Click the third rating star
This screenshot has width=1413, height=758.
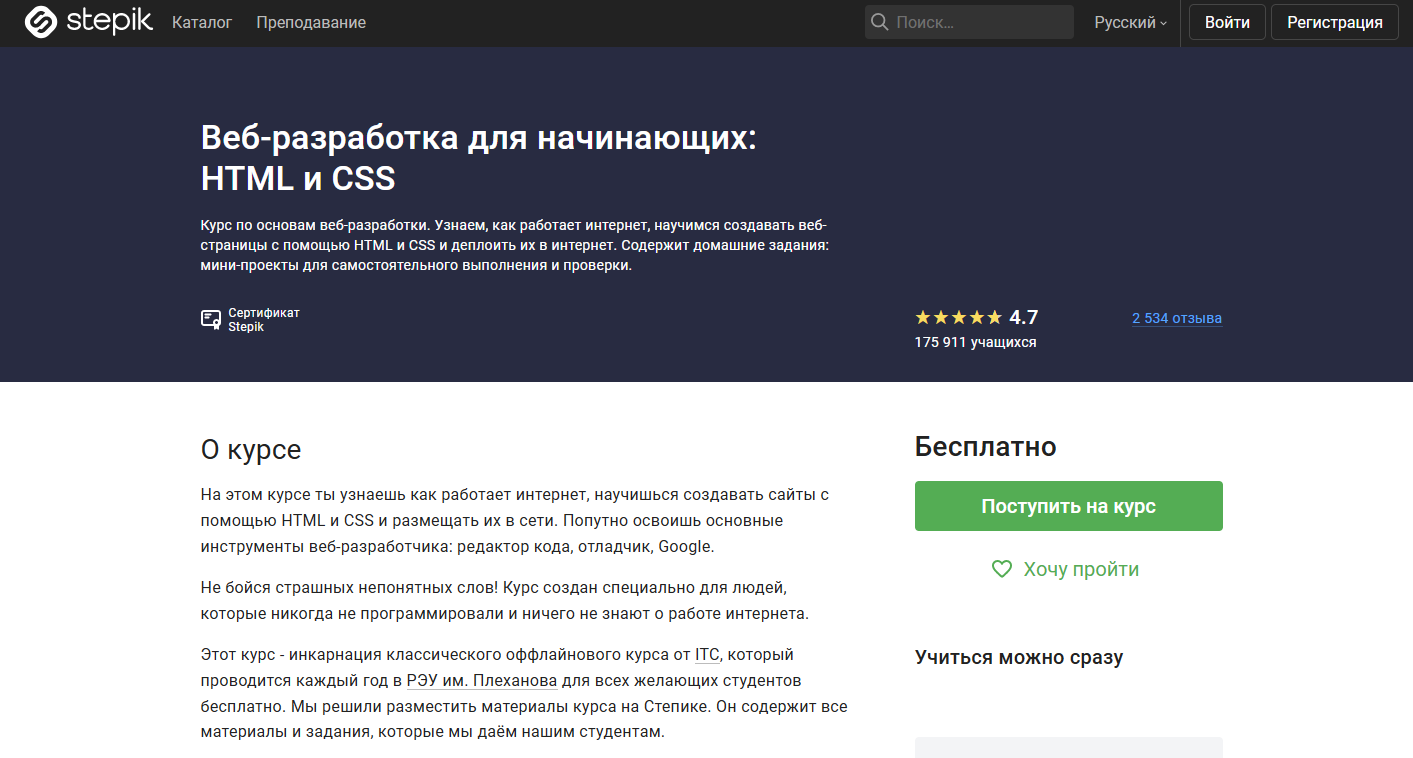(959, 316)
